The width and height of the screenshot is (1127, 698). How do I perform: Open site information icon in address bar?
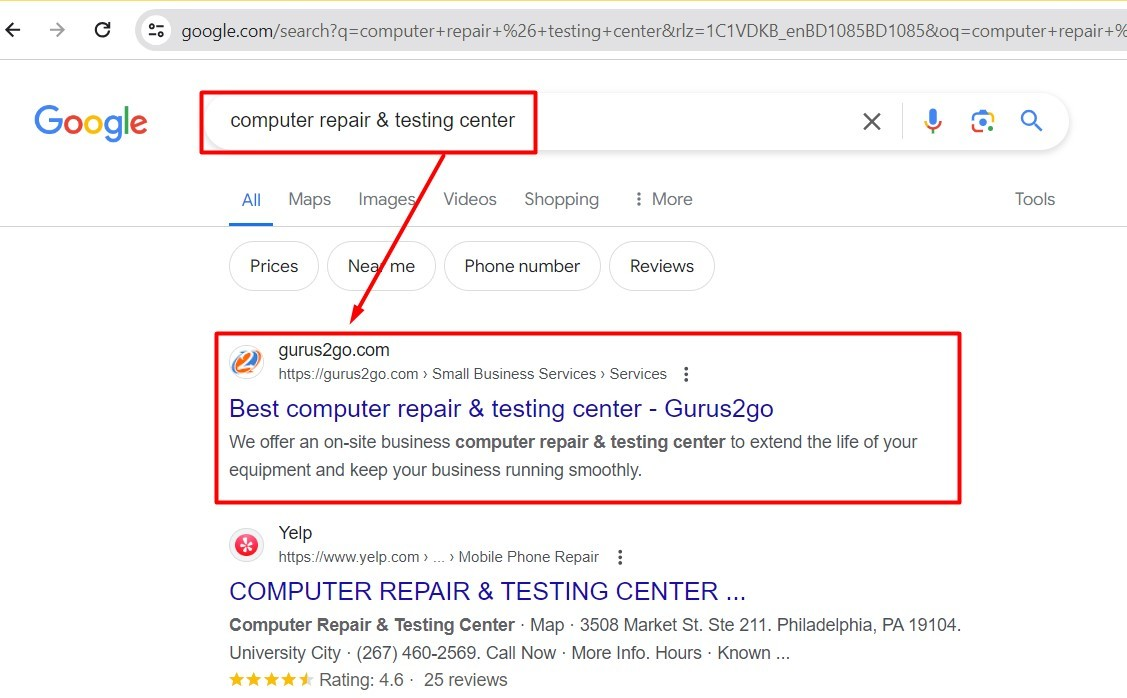[156, 30]
